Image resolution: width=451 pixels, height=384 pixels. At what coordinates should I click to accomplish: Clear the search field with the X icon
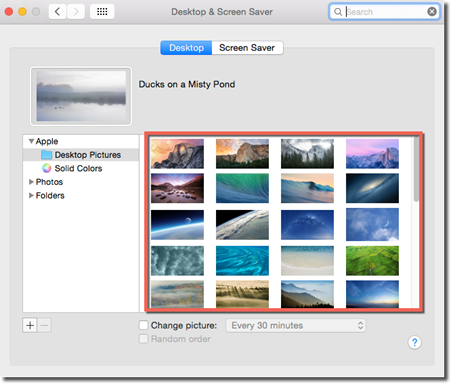[432, 12]
